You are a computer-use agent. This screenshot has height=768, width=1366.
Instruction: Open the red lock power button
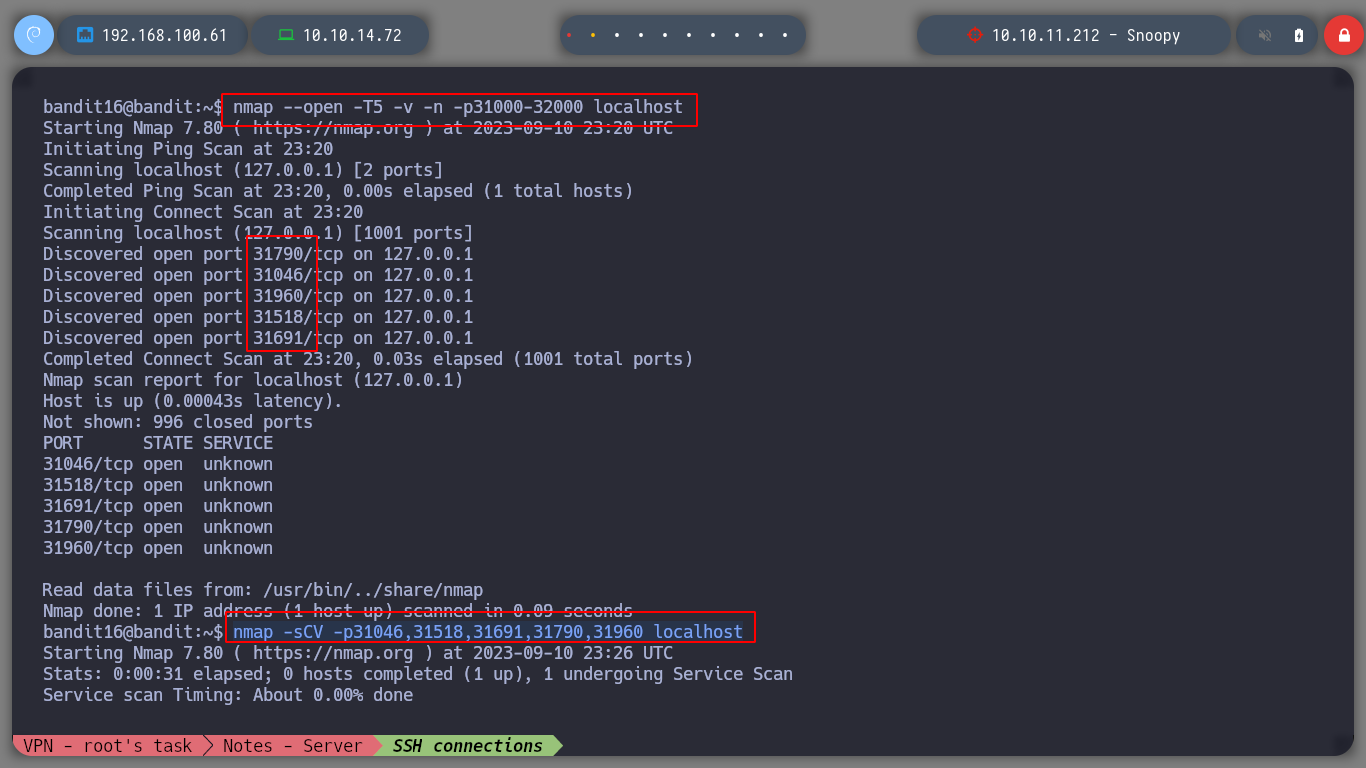[x=1343, y=35]
